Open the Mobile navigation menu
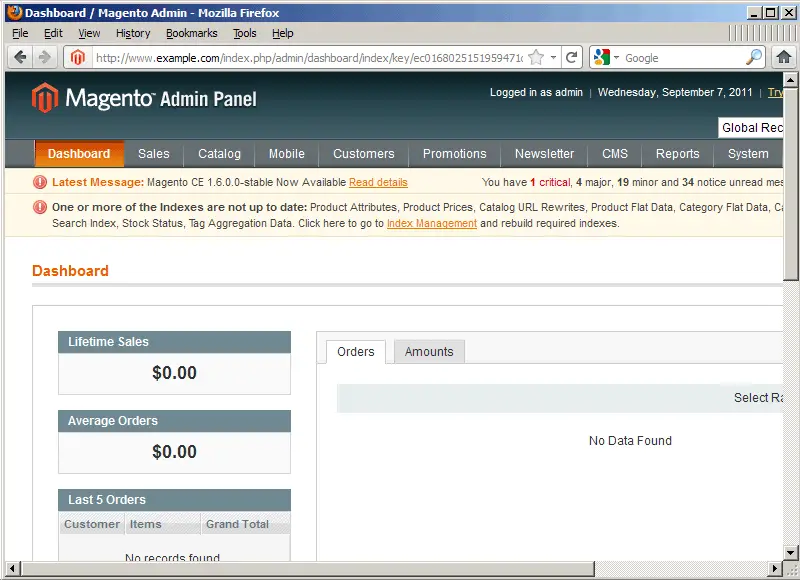This screenshot has width=800, height=580. click(287, 154)
